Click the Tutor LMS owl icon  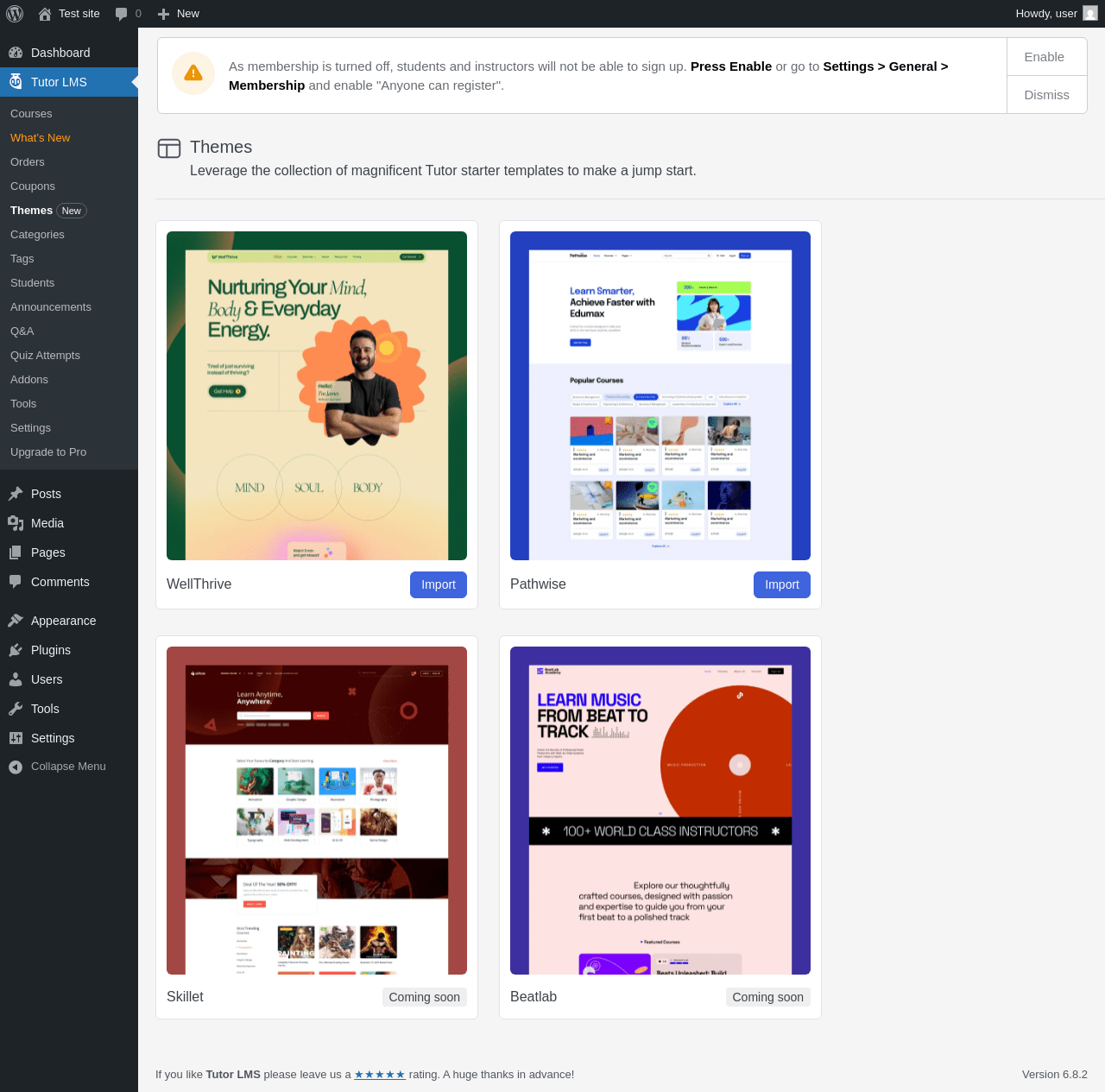(16, 82)
